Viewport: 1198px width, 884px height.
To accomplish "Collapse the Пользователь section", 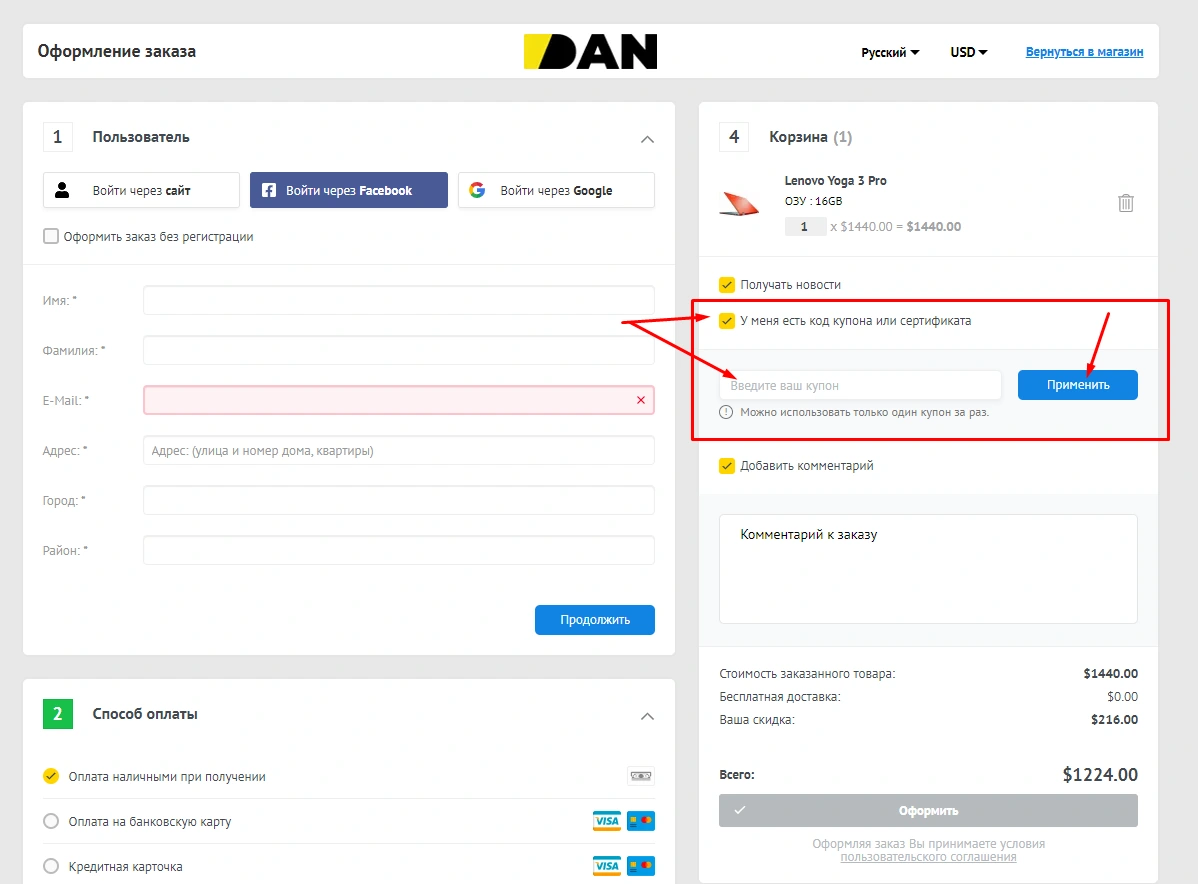I will click(647, 139).
